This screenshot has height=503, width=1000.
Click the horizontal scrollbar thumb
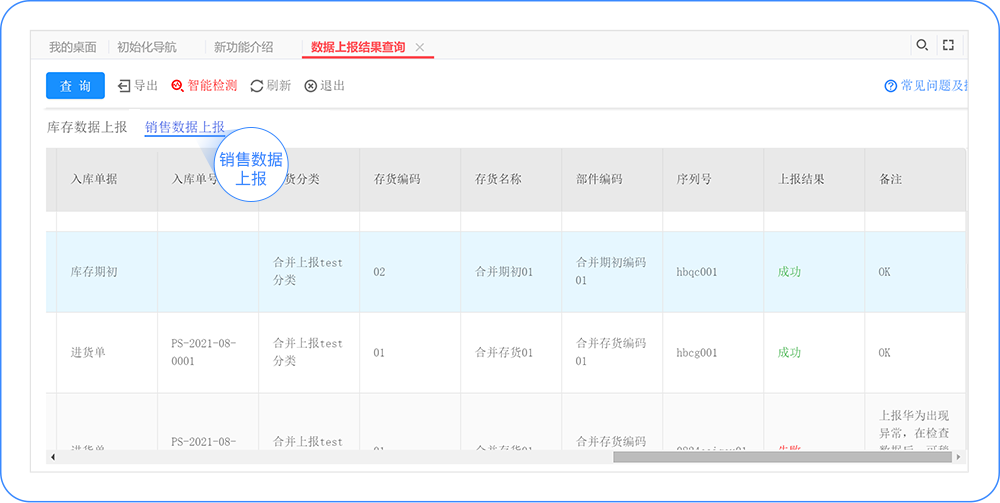click(780, 457)
